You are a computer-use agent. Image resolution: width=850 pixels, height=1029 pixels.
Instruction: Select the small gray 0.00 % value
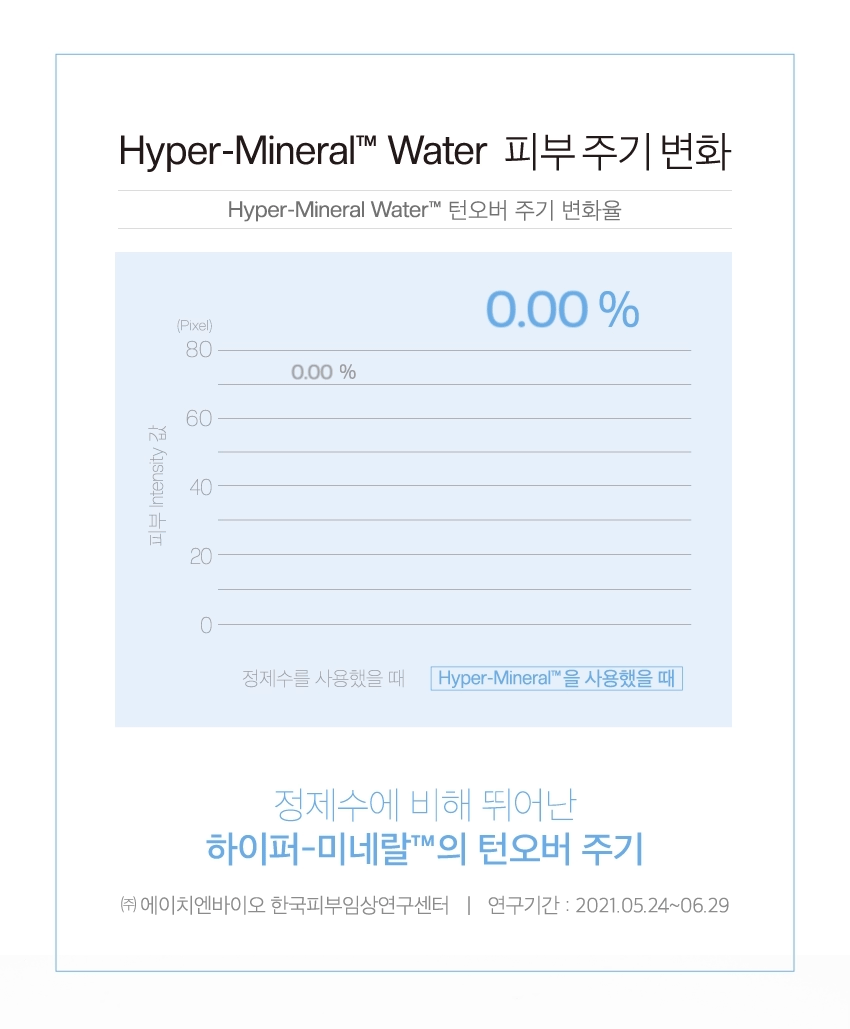(324, 372)
